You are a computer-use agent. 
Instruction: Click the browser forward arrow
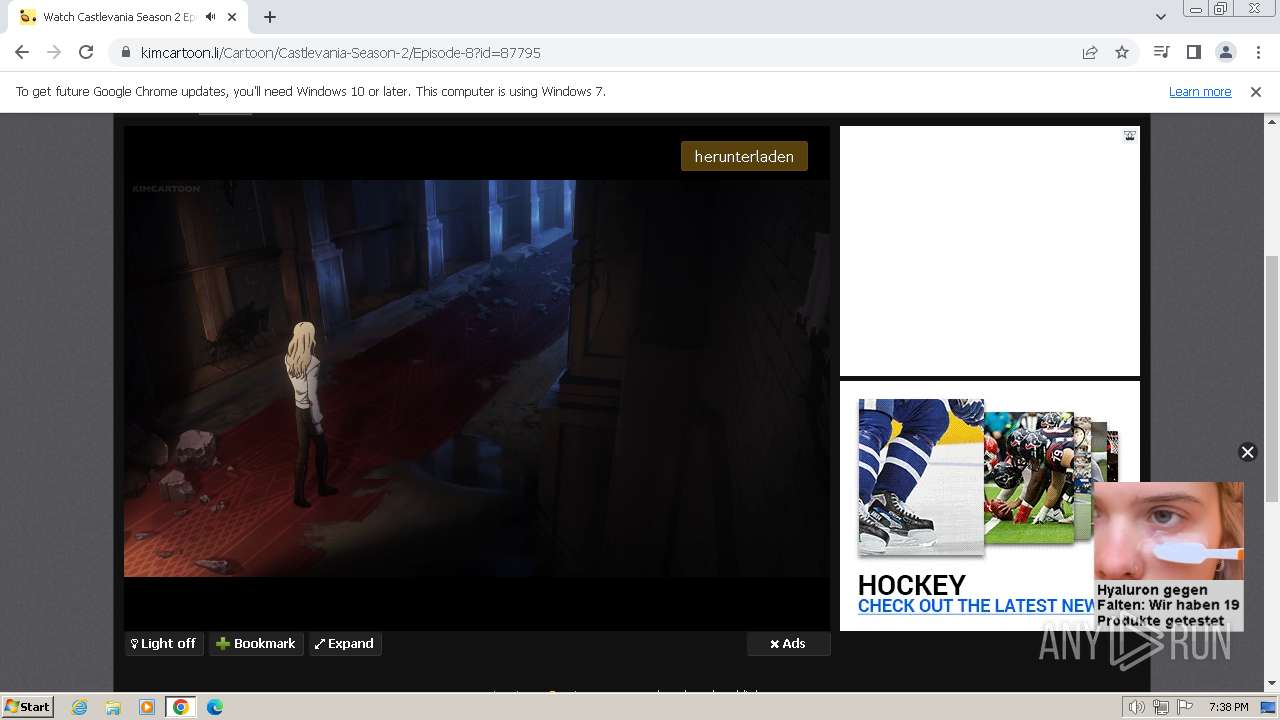54,53
